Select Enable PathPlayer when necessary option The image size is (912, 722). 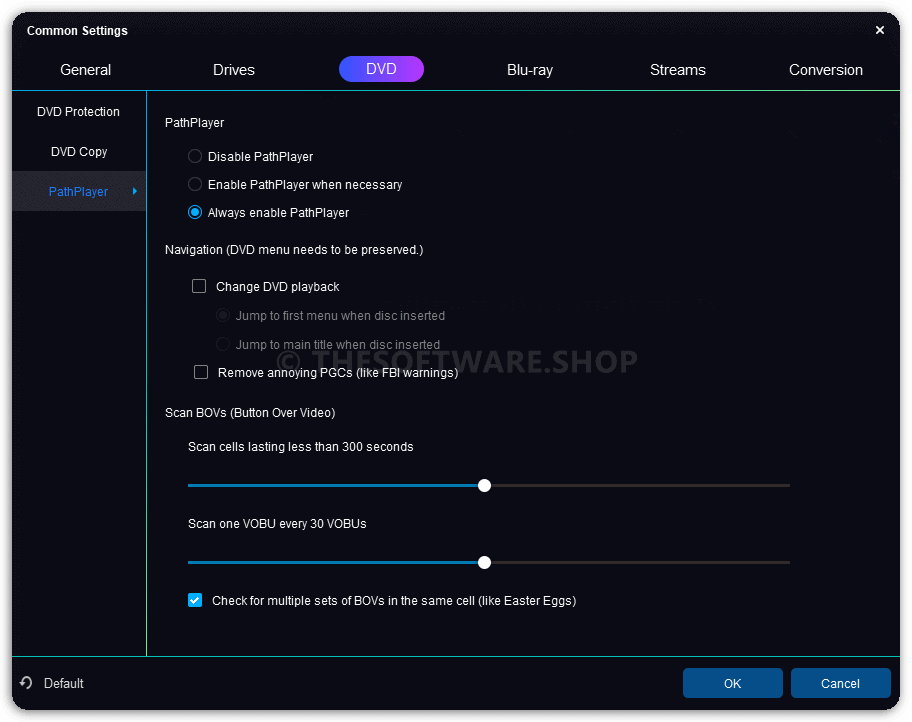195,184
